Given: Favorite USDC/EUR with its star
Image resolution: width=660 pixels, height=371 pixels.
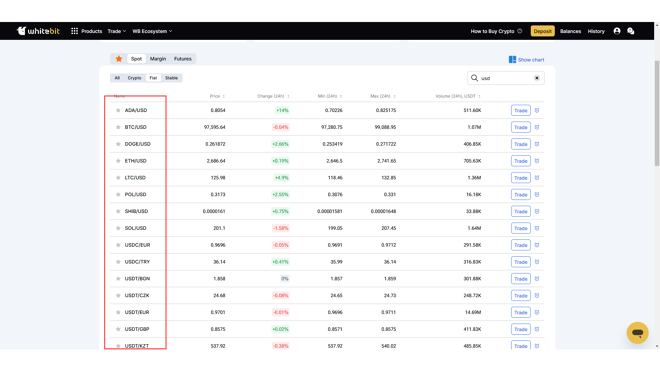Looking at the screenshot, I should (118, 245).
